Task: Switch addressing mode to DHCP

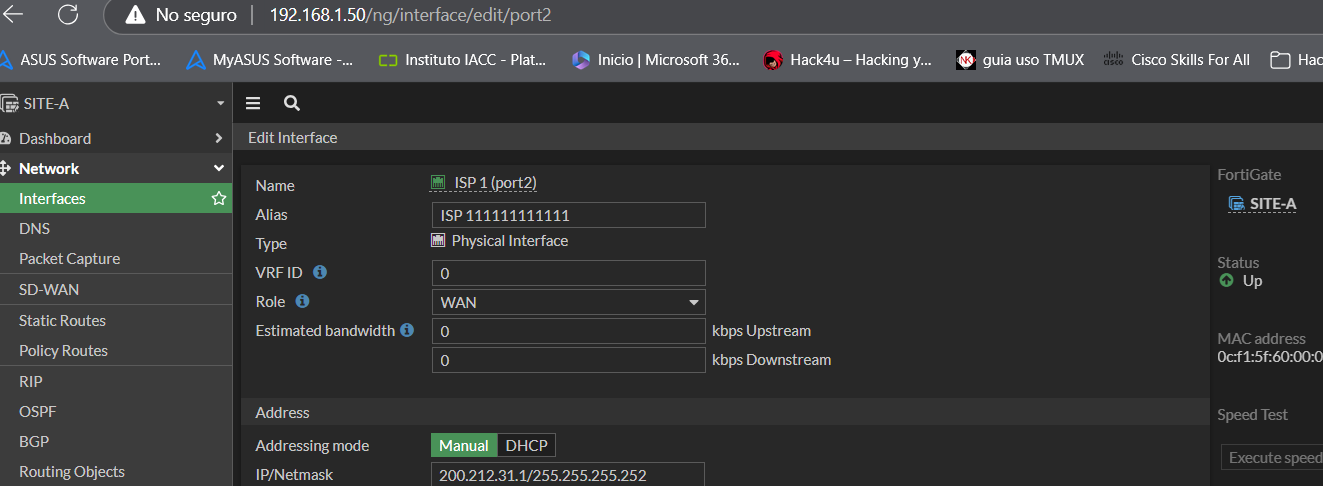Action: pyautogui.click(x=526, y=446)
